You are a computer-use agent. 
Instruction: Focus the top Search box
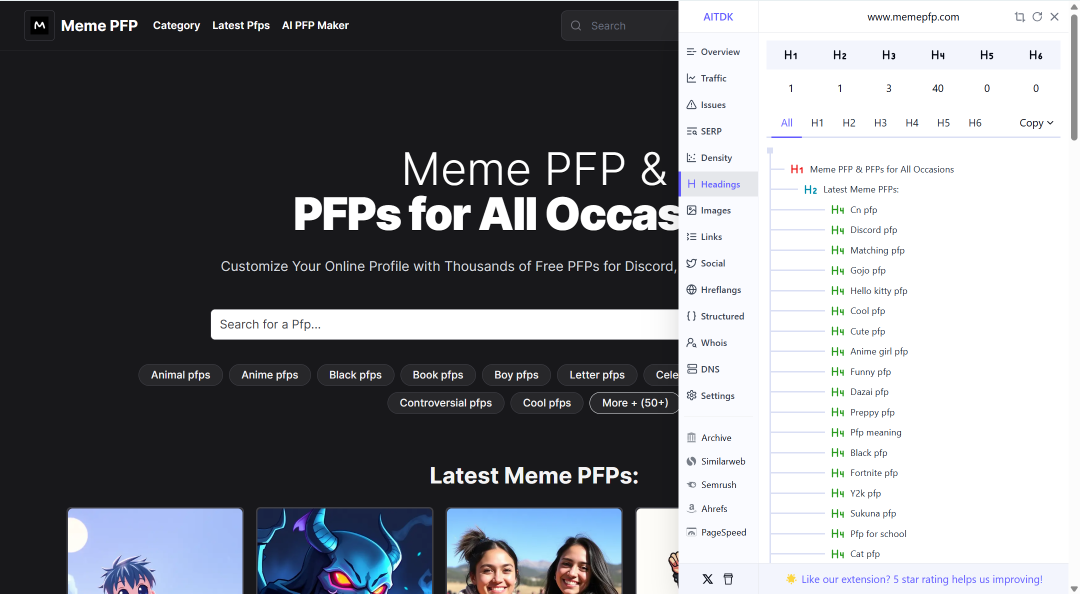point(620,25)
